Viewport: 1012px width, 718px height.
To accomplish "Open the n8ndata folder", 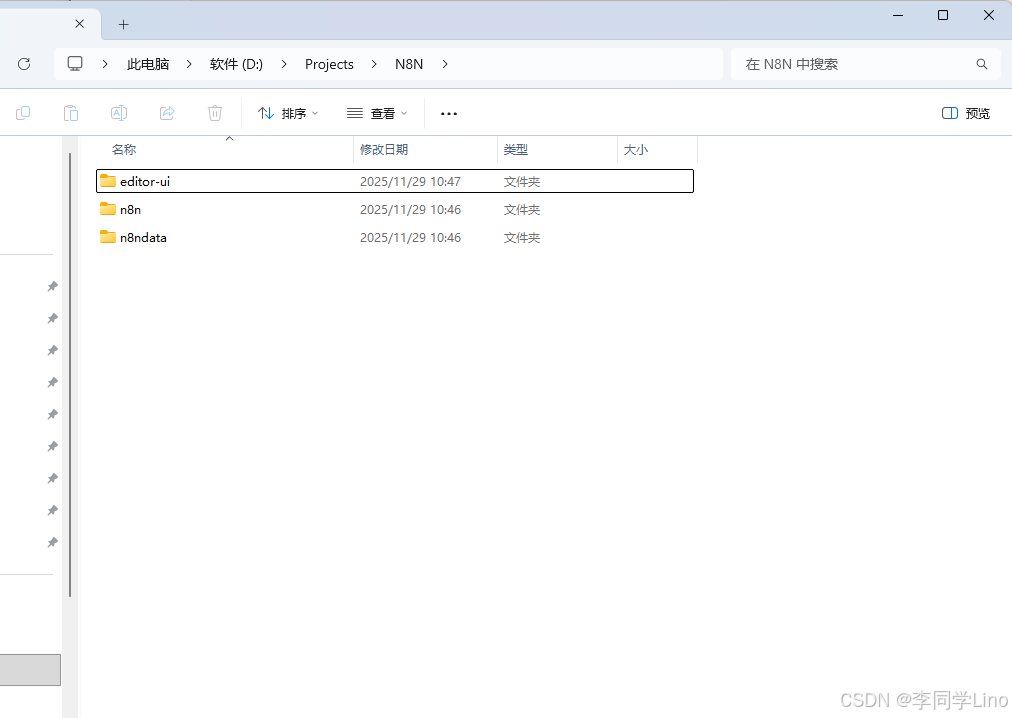I will pos(143,237).
